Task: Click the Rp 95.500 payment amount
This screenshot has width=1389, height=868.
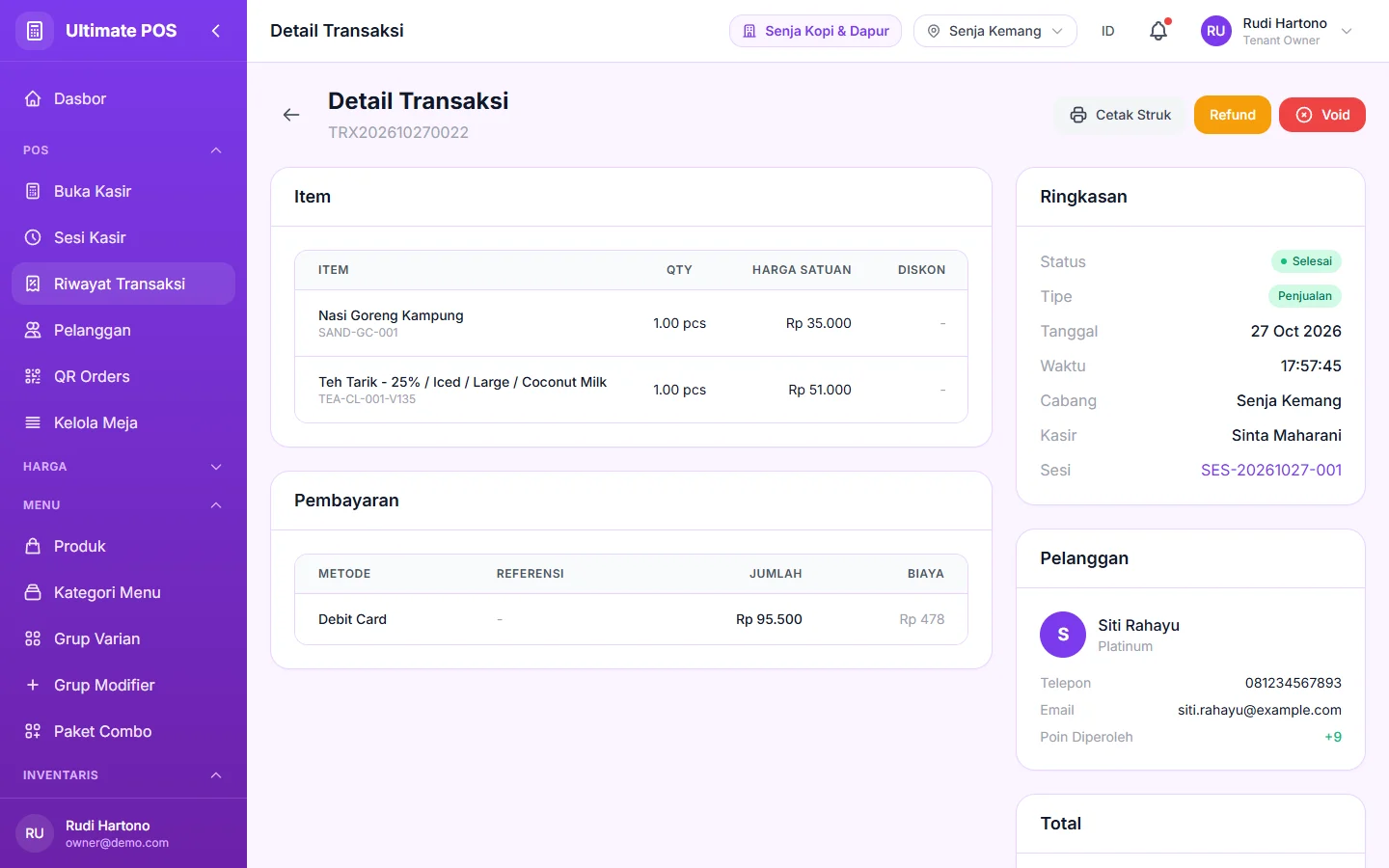Action: pos(769,619)
